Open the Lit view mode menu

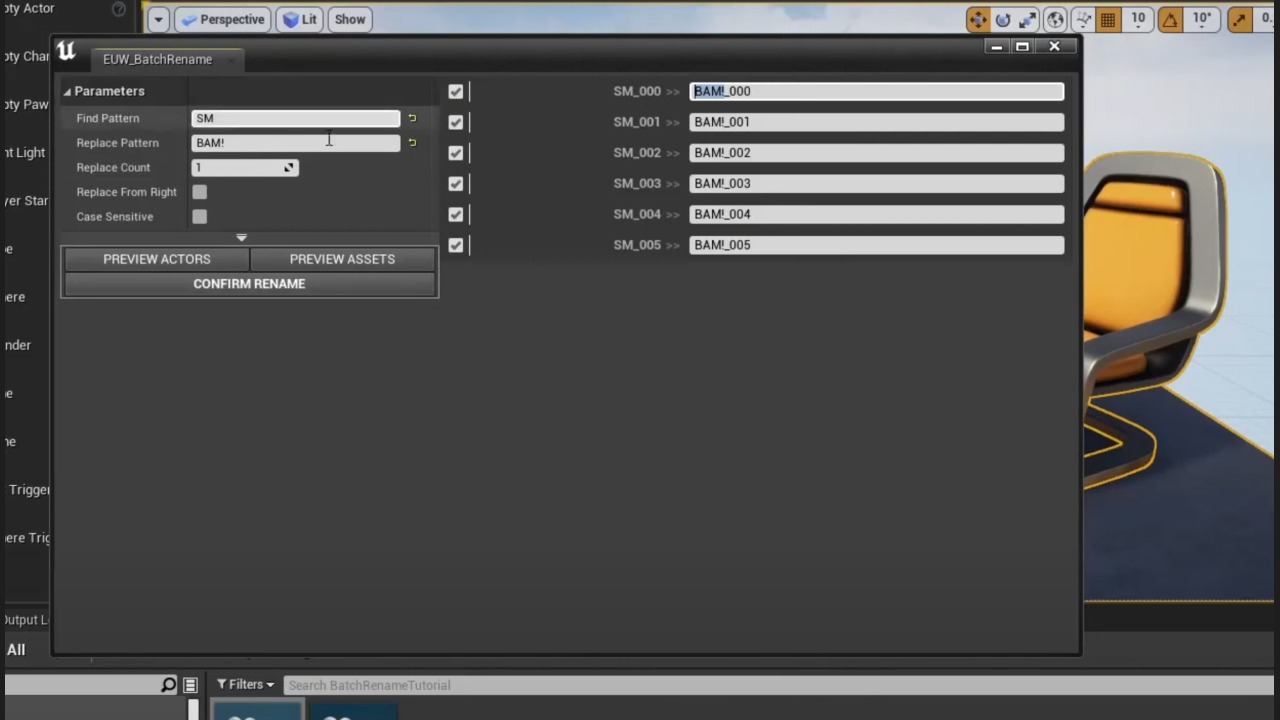pyautogui.click(x=299, y=19)
